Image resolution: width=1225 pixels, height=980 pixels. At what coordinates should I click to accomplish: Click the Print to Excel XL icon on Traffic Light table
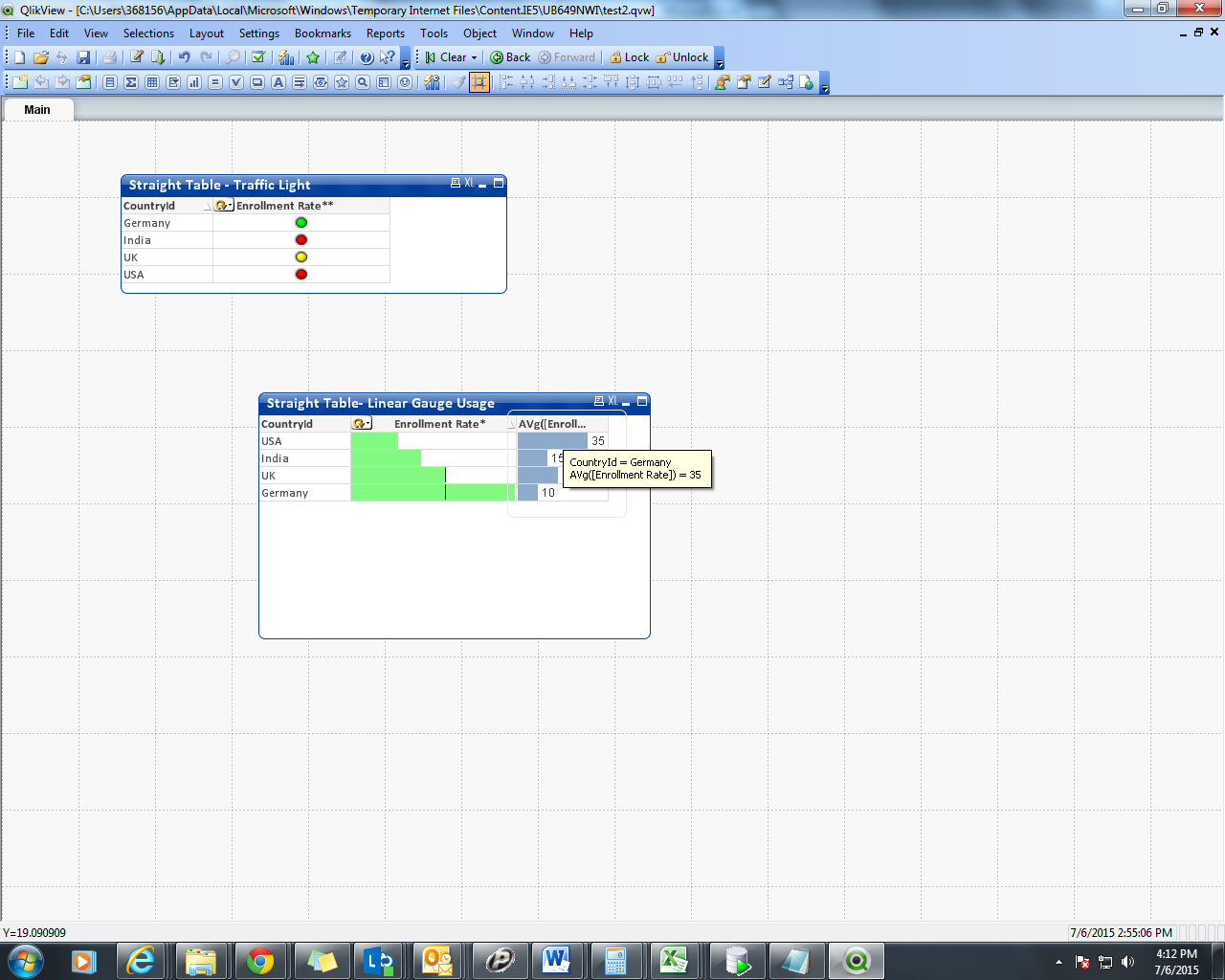tap(469, 183)
